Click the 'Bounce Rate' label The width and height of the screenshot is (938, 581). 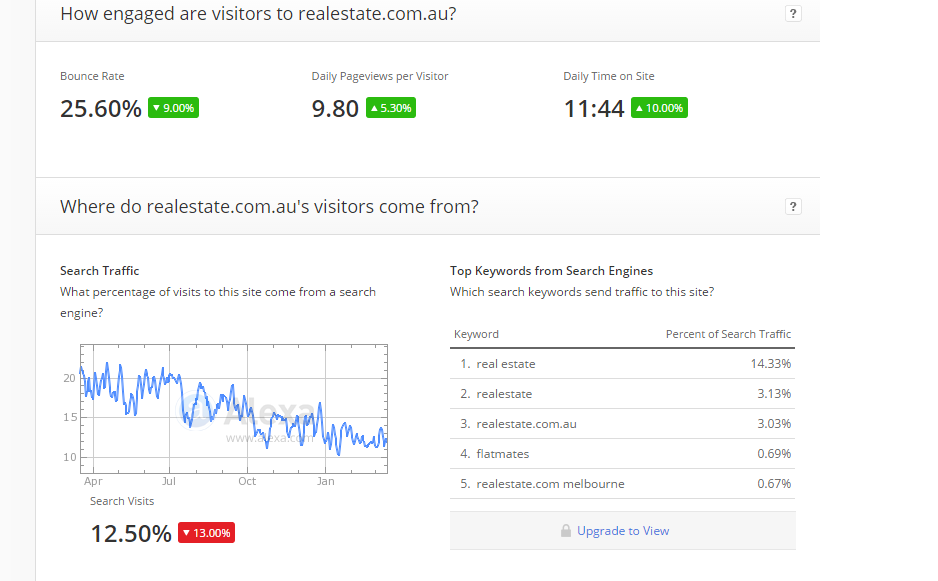click(x=92, y=76)
